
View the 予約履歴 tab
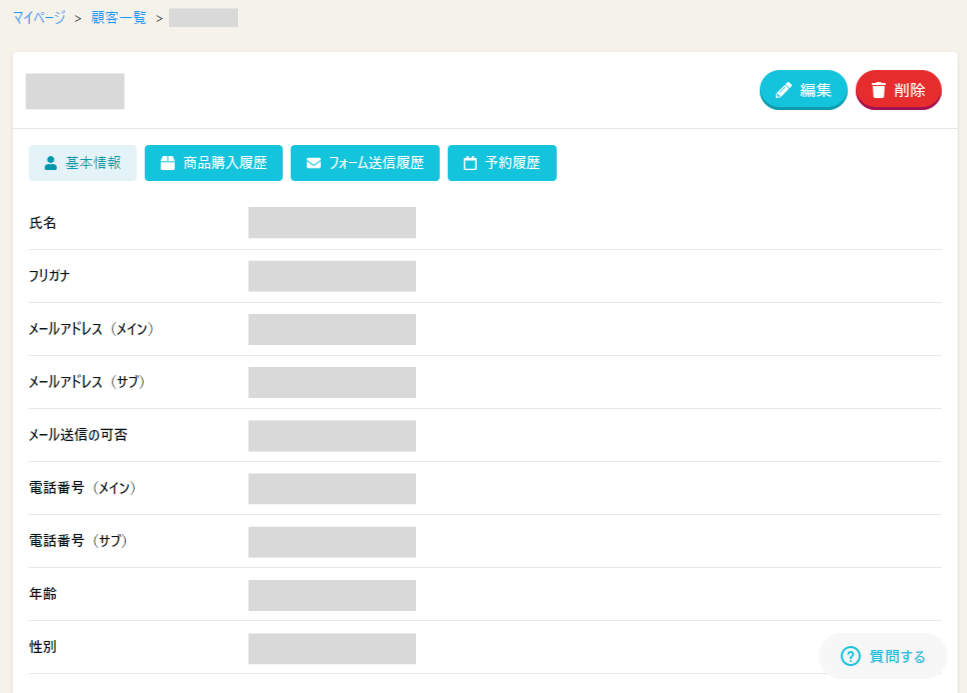tap(502, 163)
